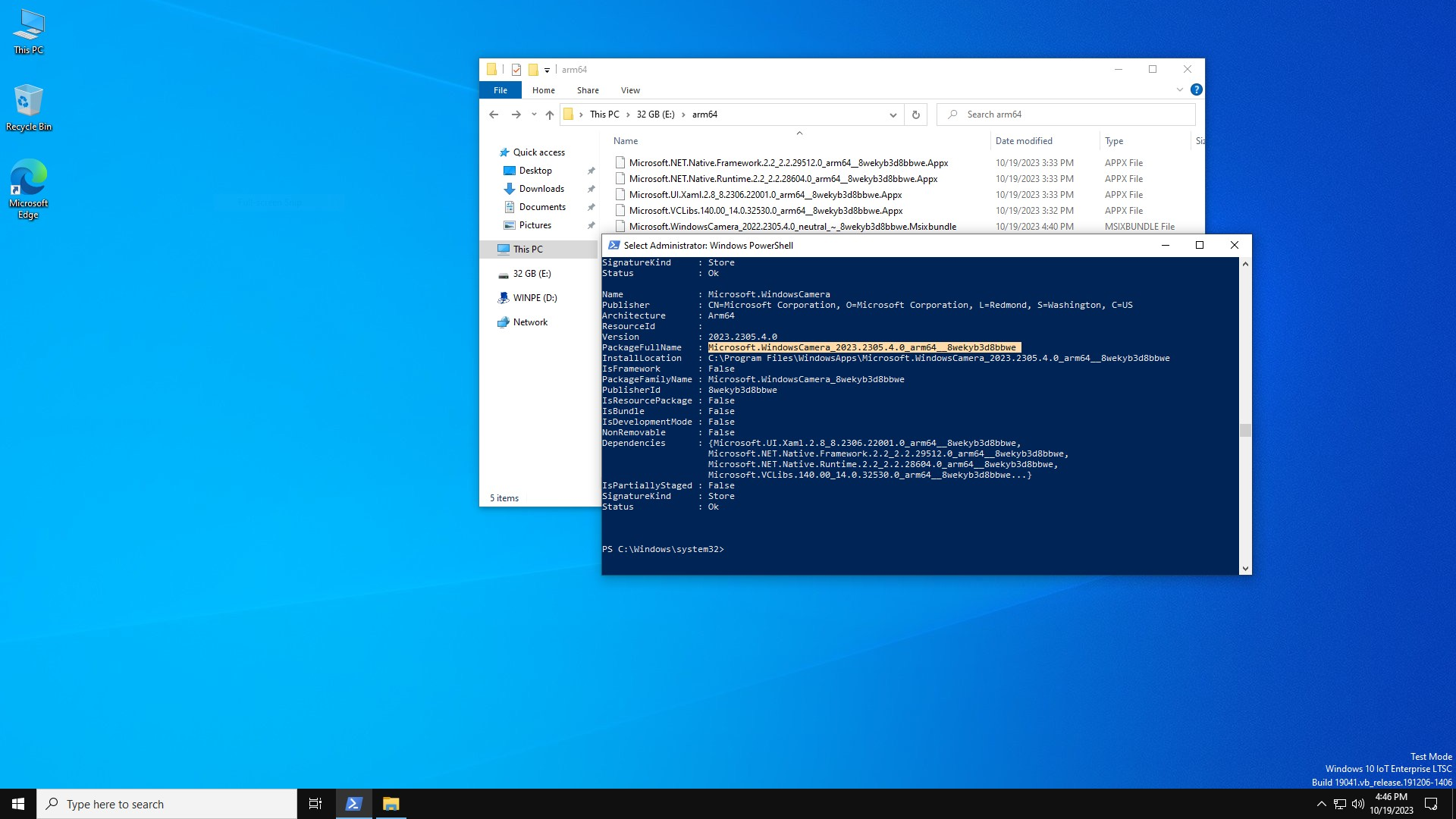The height and width of the screenshot is (819, 1456).
Task: Select 32 GB (E:) drive in navigation pane
Action: click(x=532, y=274)
